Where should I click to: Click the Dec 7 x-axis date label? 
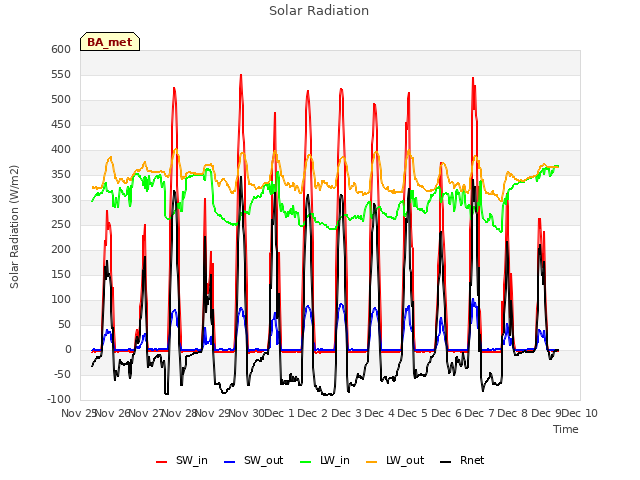coord(479,413)
